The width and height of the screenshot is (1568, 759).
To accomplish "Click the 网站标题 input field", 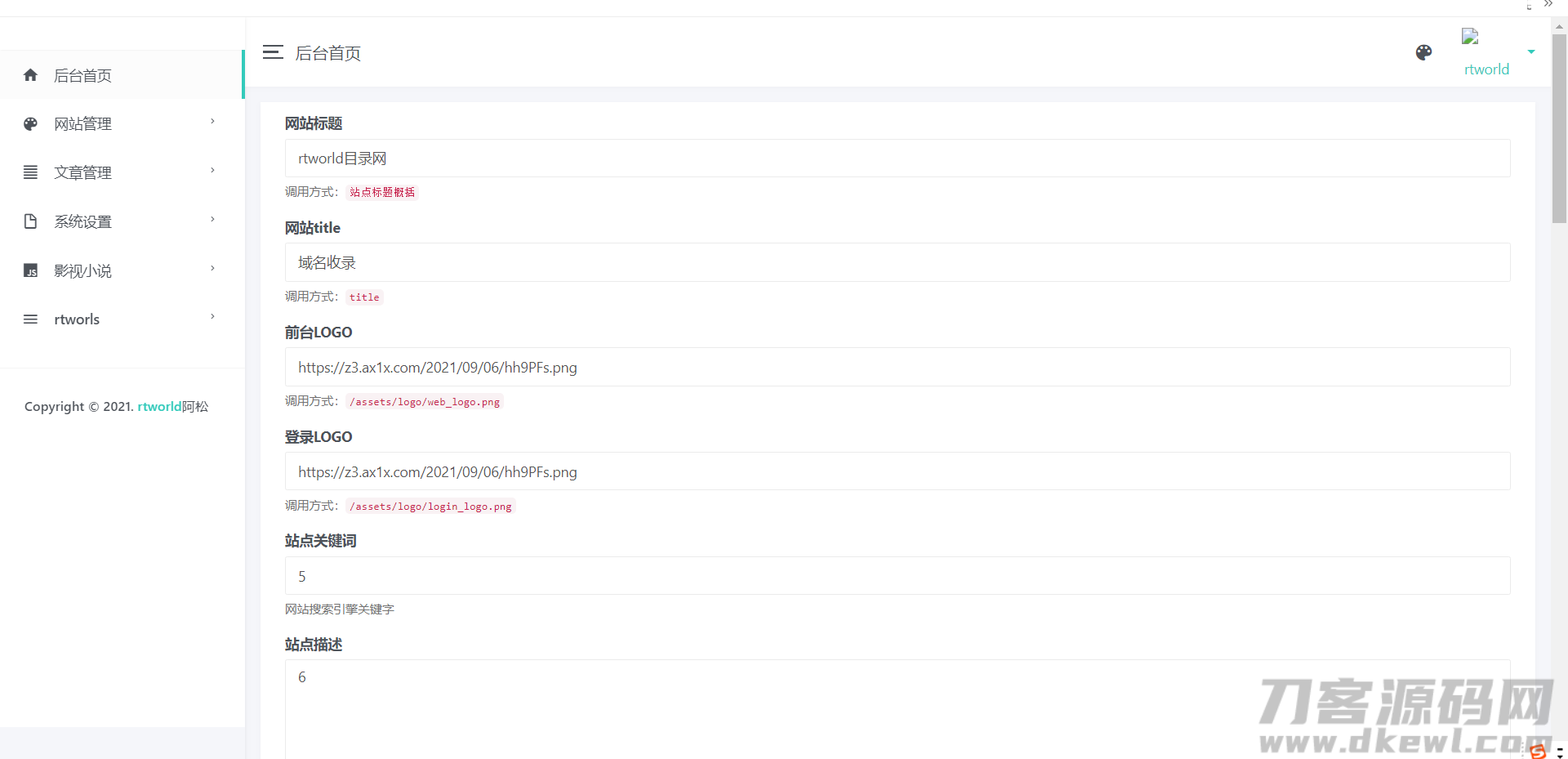I will [897, 158].
